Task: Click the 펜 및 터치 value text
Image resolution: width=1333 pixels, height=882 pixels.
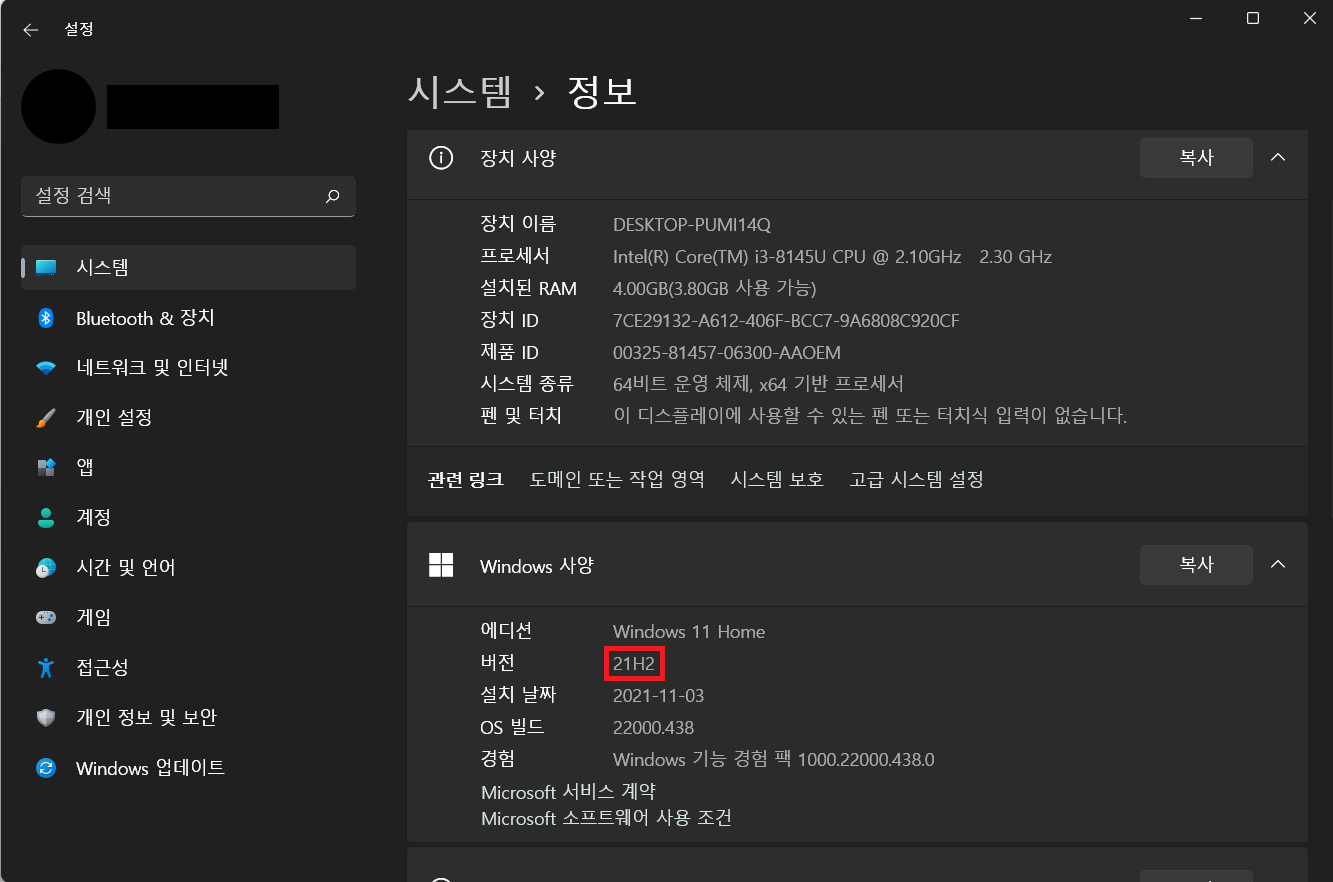Action: [870, 416]
